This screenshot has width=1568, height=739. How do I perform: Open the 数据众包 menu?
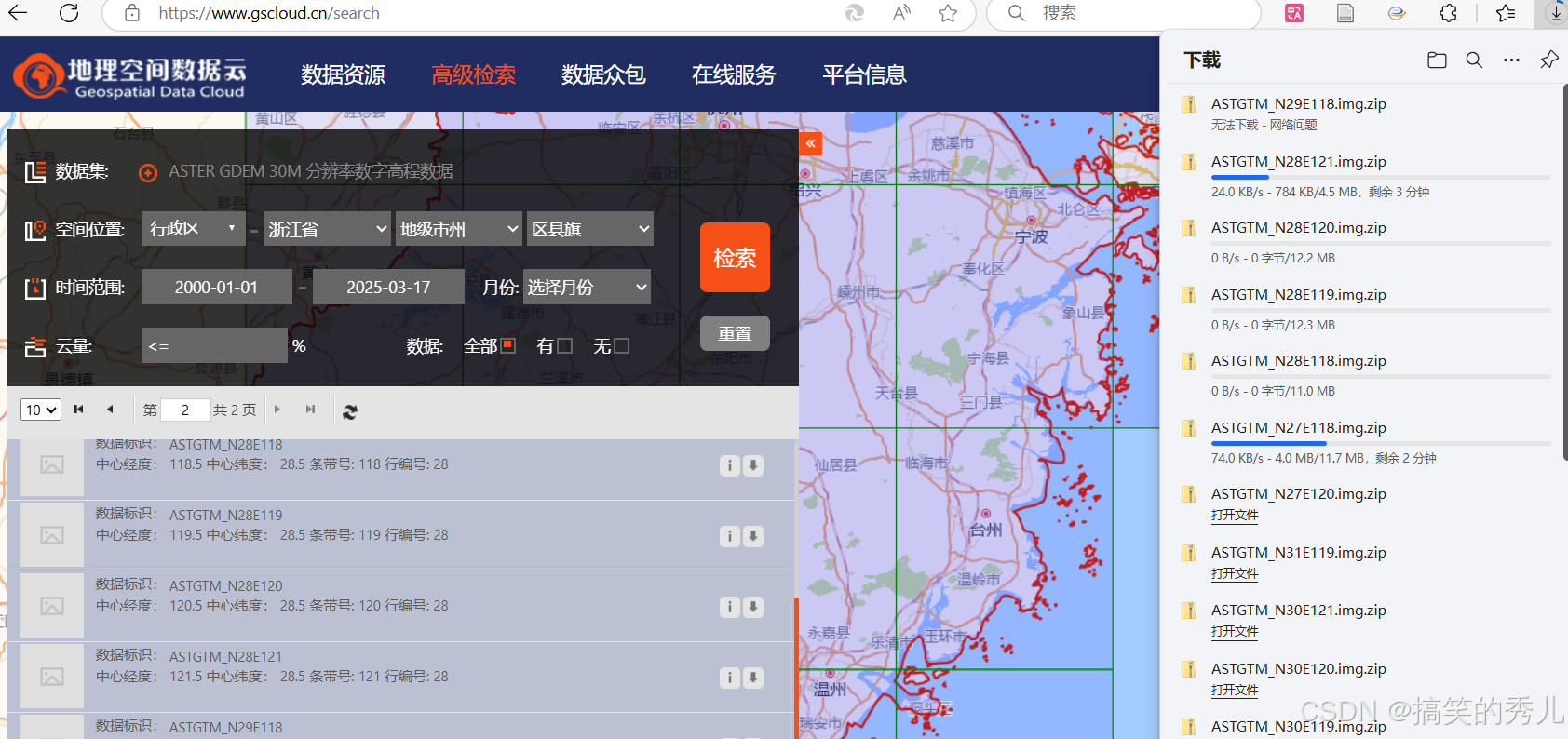coord(603,74)
